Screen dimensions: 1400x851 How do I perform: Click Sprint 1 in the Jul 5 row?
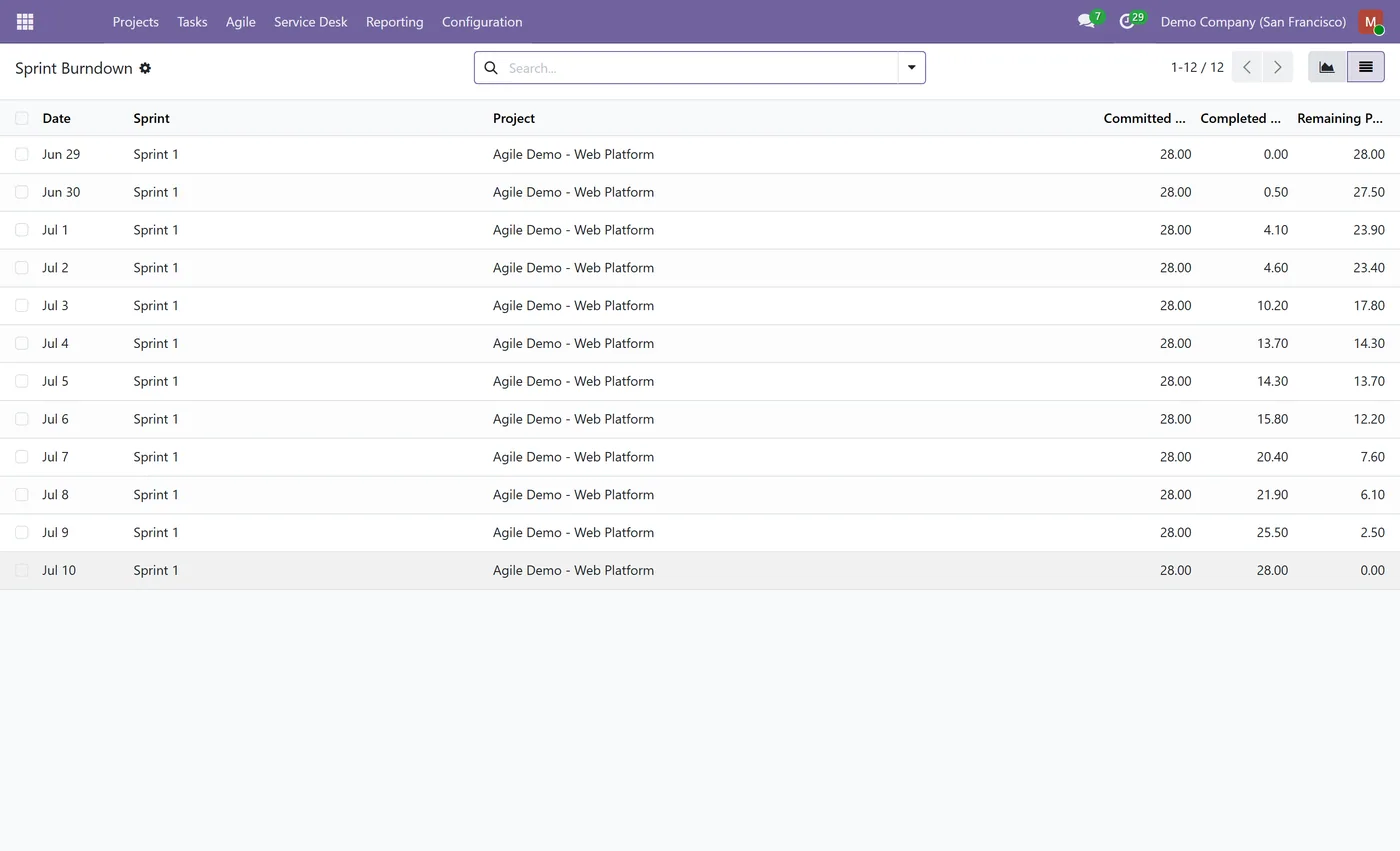tap(156, 381)
